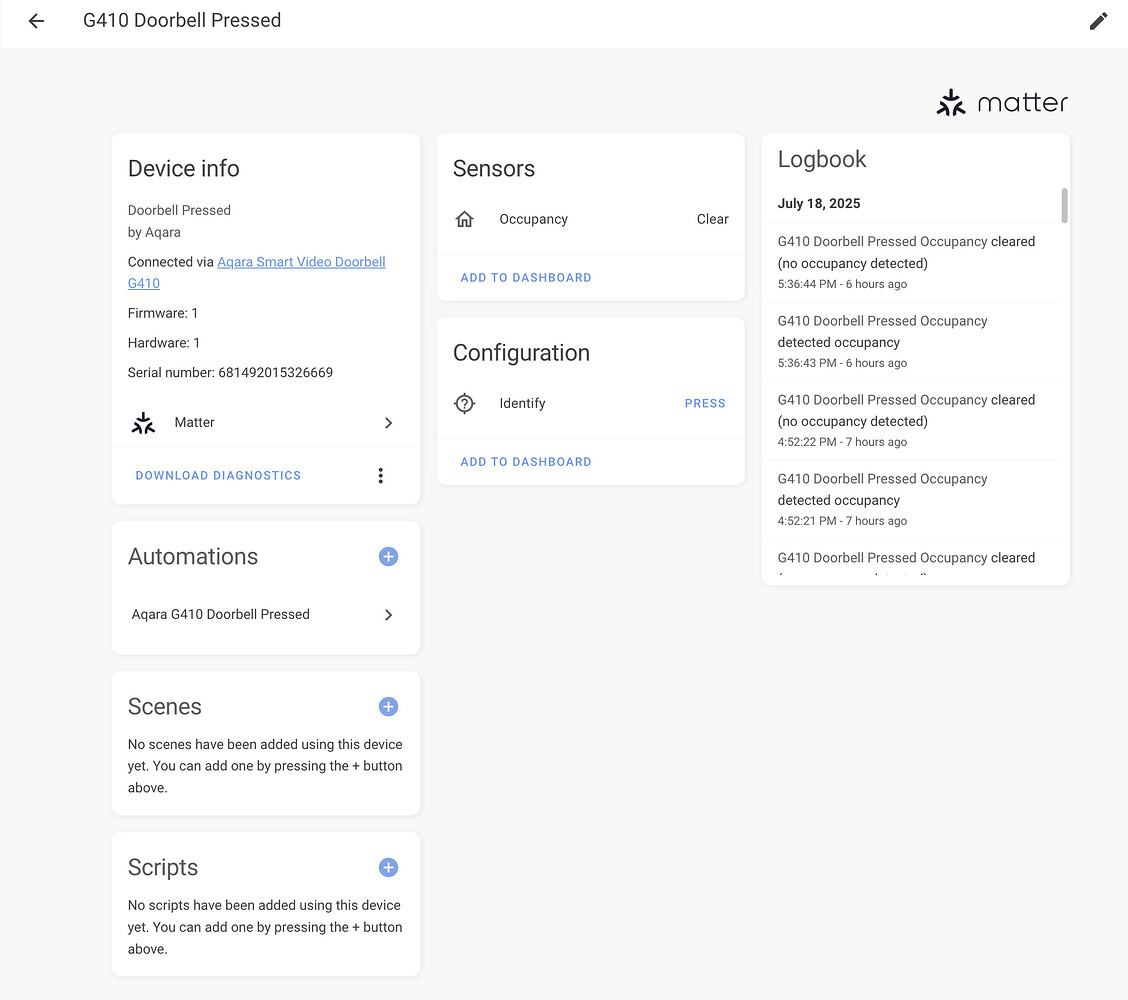Add a new script with plus icon
The height and width of the screenshot is (1000, 1128).
pyautogui.click(x=388, y=868)
